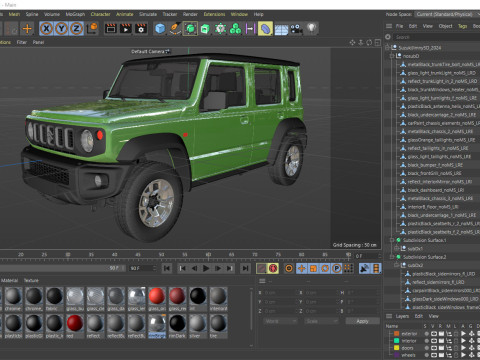Select the silver material
Image resolution: width=480 pixels, height=360 pixels.
click(198, 323)
